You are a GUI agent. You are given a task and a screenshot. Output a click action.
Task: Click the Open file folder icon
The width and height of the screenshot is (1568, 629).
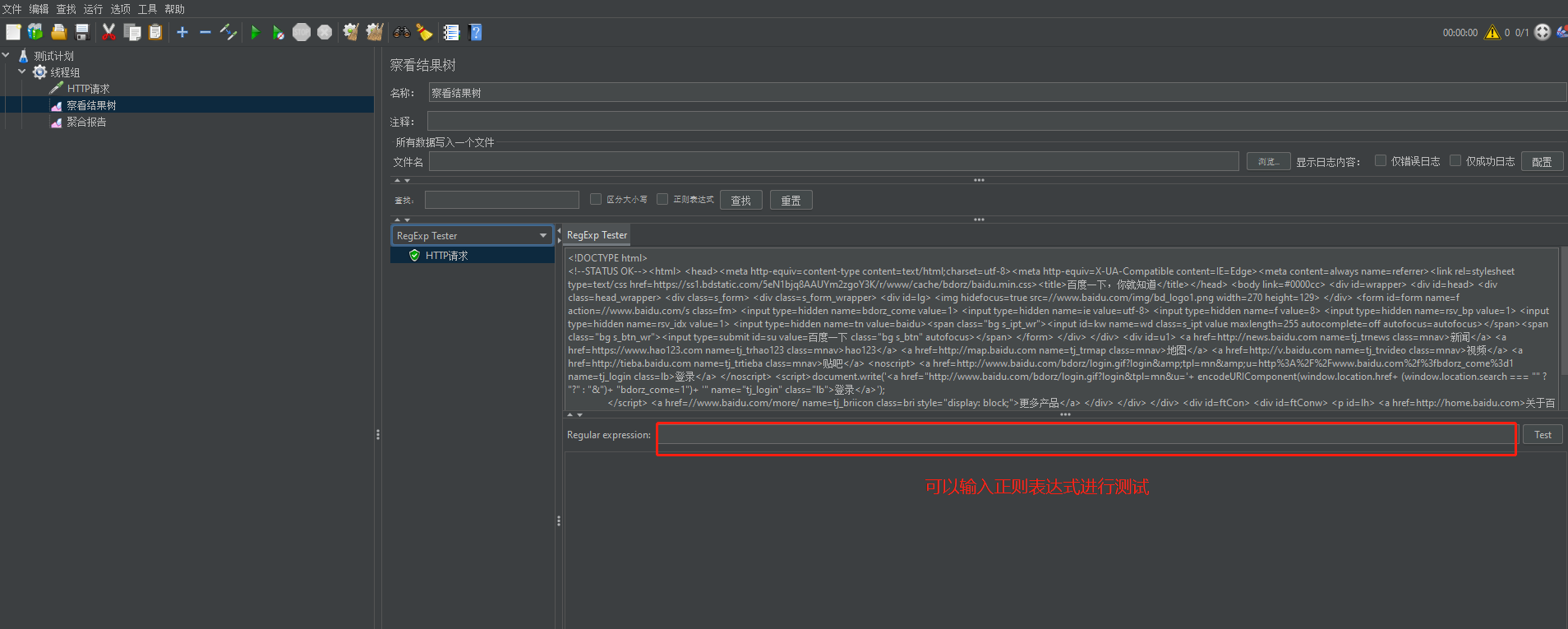[58, 32]
